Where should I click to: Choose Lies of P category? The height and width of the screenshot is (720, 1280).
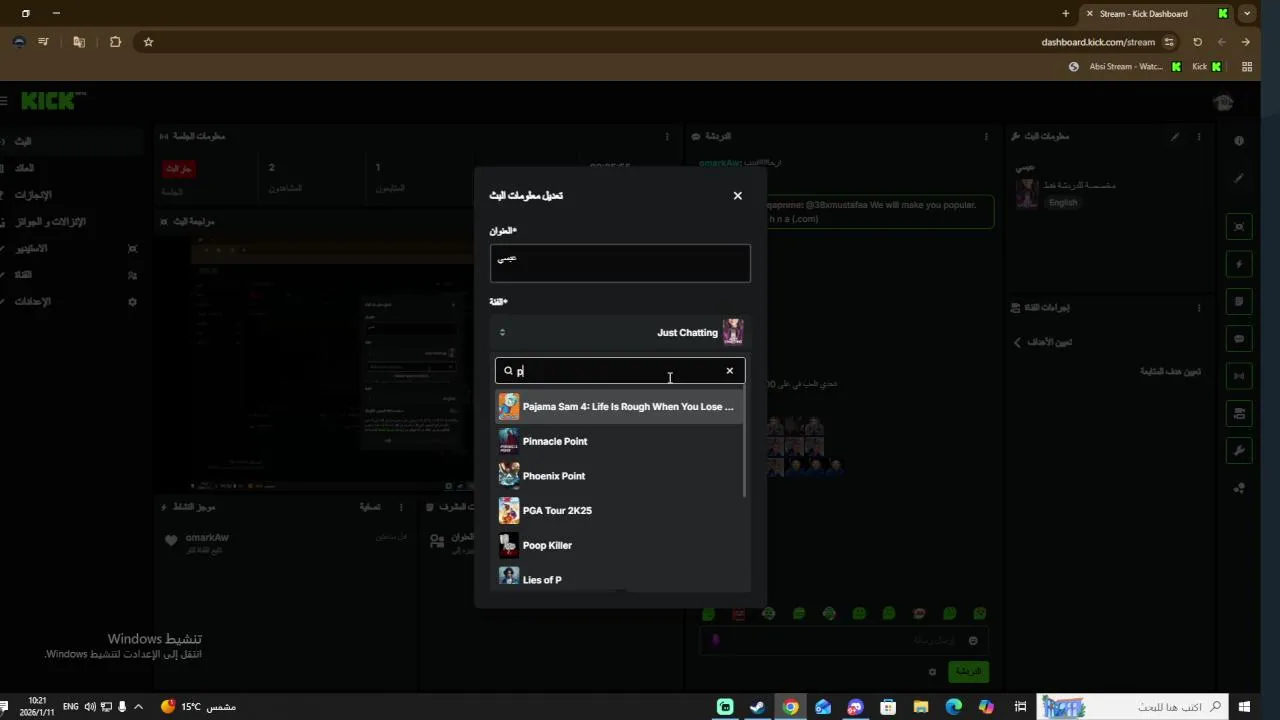pyautogui.click(x=619, y=578)
